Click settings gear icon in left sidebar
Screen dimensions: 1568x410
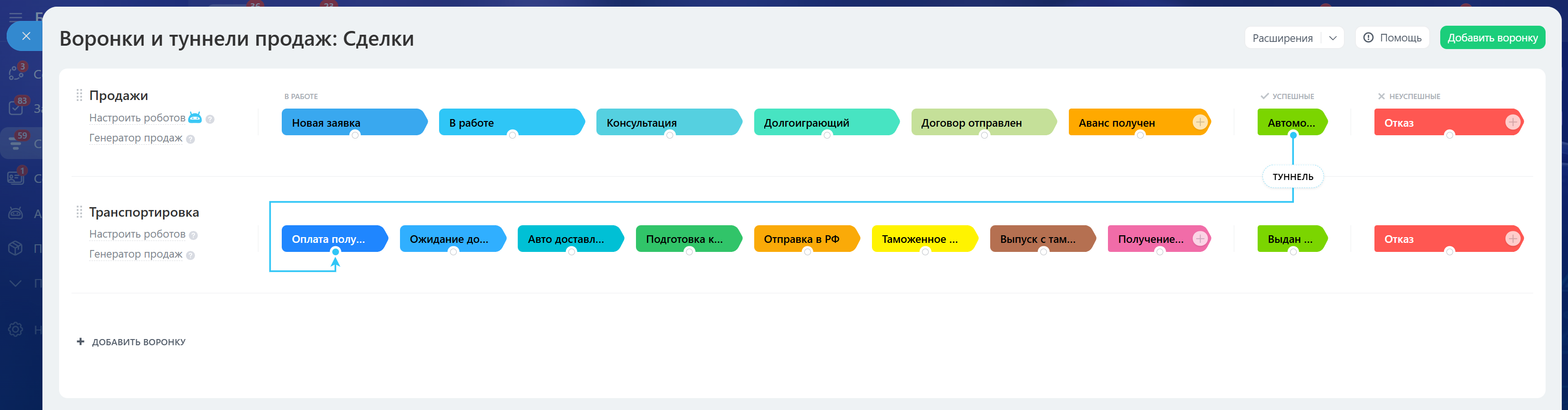click(x=16, y=330)
